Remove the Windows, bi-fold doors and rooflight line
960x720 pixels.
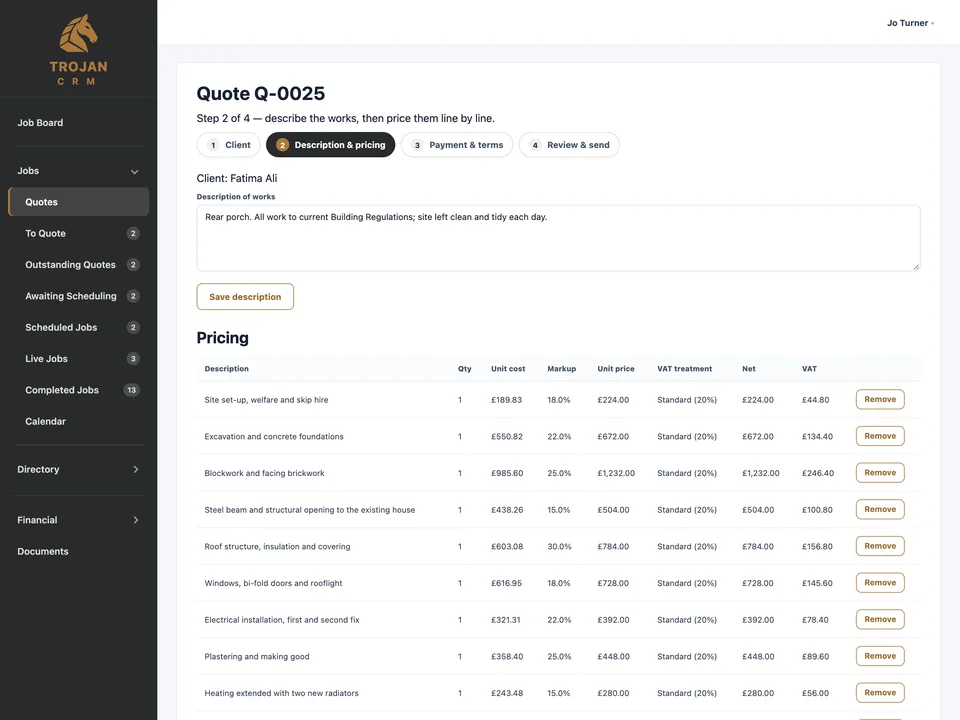pos(880,583)
